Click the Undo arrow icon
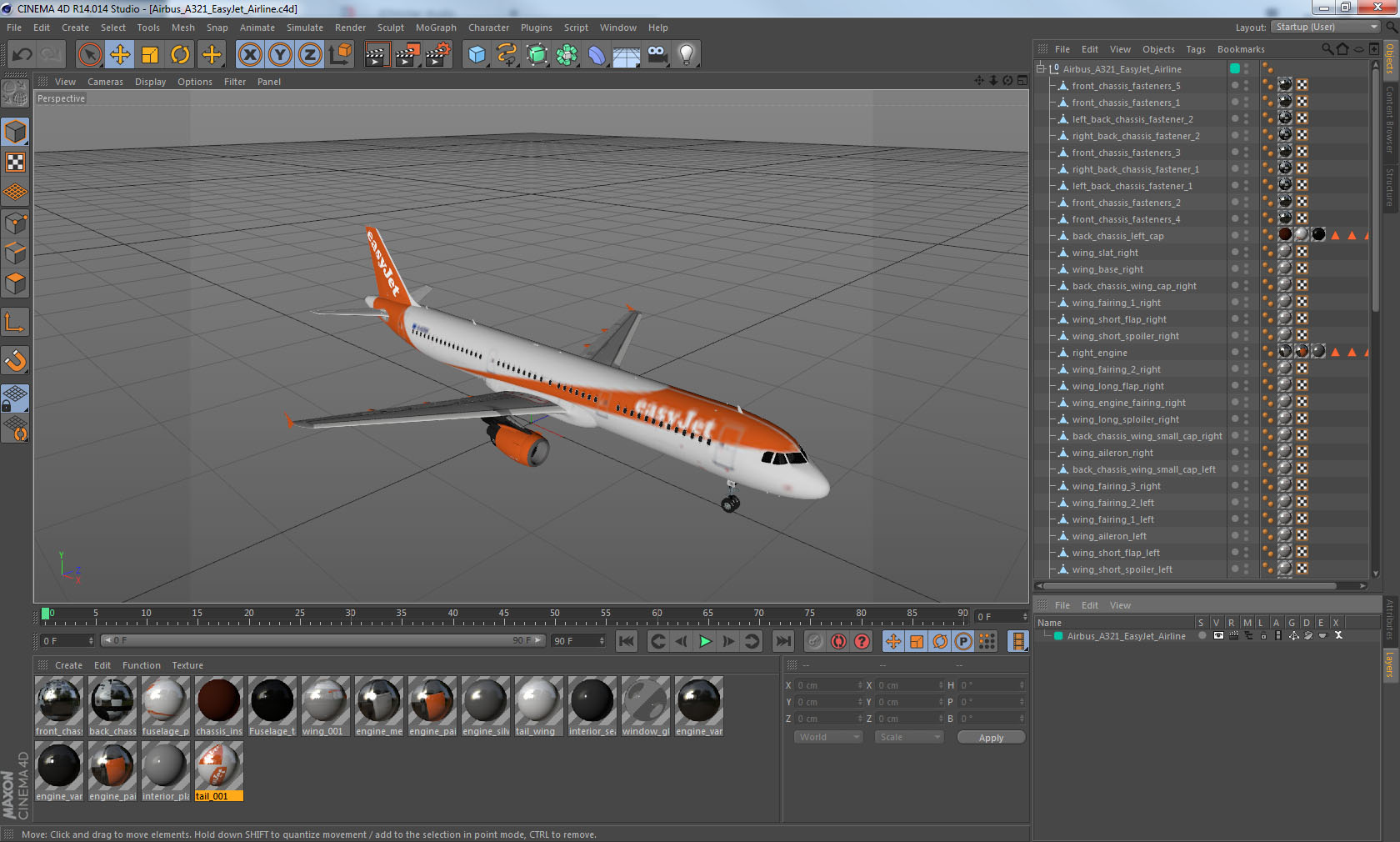Image resolution: width=1400 pixels, height=842 pixels. 22,55
